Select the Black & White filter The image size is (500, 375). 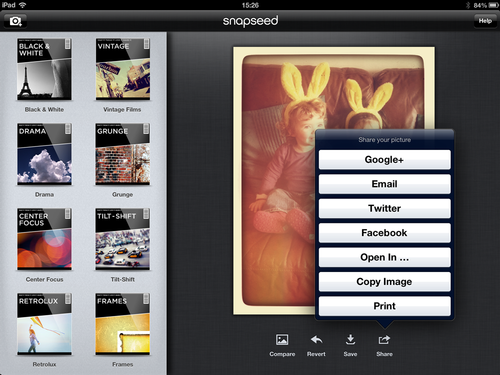click(44, 69)
